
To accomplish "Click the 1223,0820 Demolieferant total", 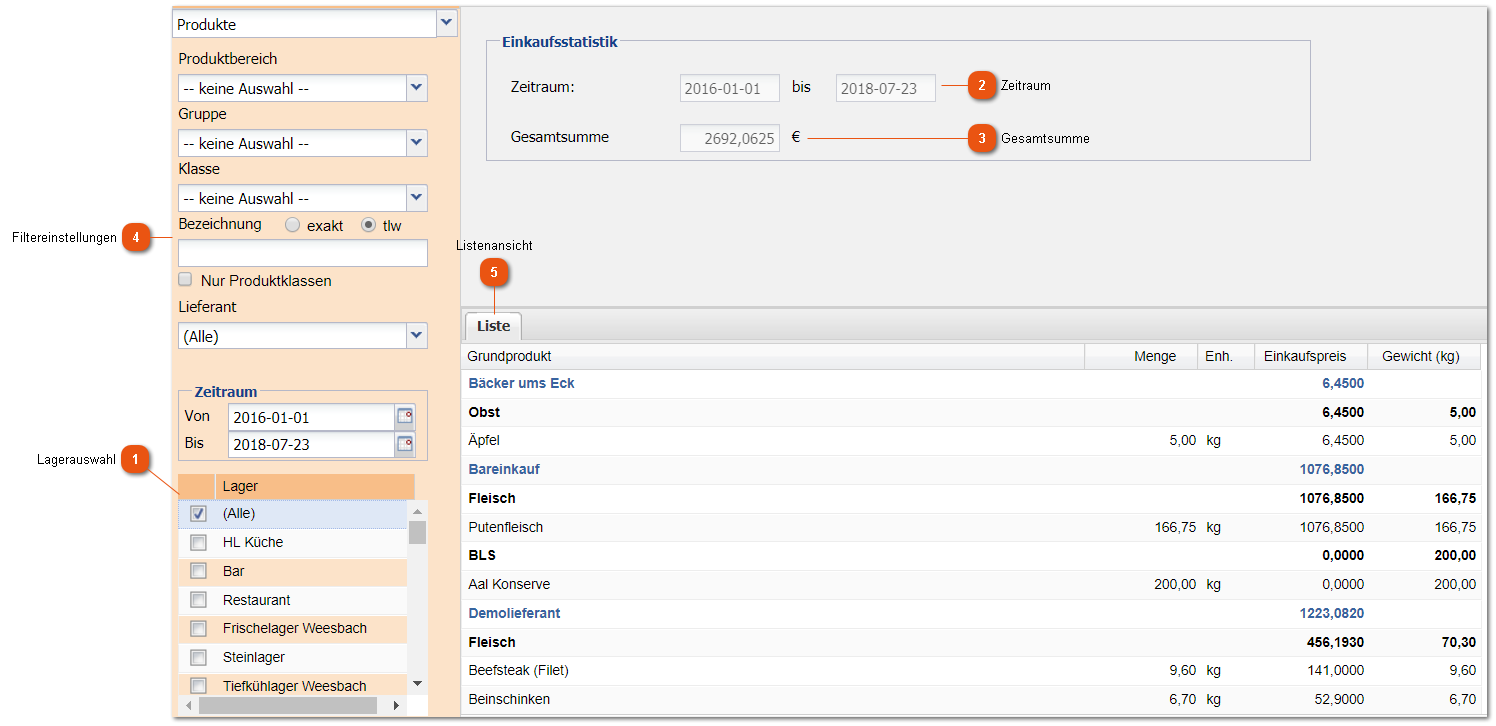I will pyautogui.click(x=1332, y=613).
